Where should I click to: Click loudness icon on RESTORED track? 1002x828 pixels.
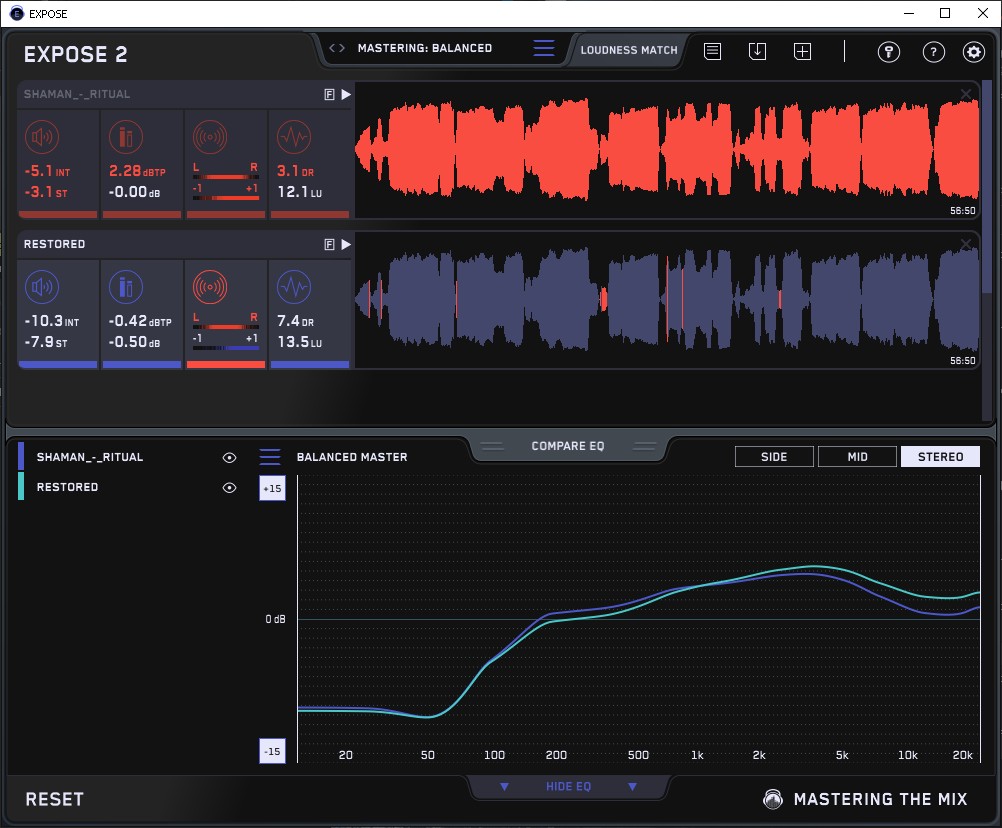pos(41,288)
